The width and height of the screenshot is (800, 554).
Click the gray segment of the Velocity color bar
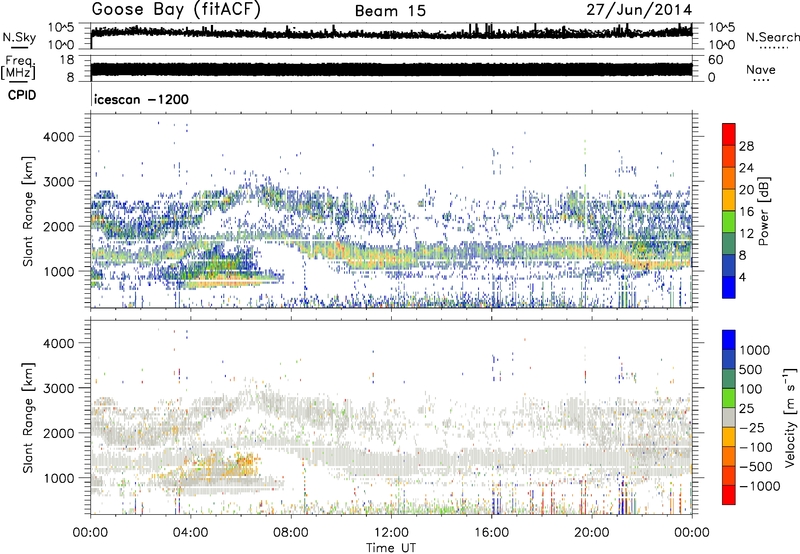coord(729,417)
